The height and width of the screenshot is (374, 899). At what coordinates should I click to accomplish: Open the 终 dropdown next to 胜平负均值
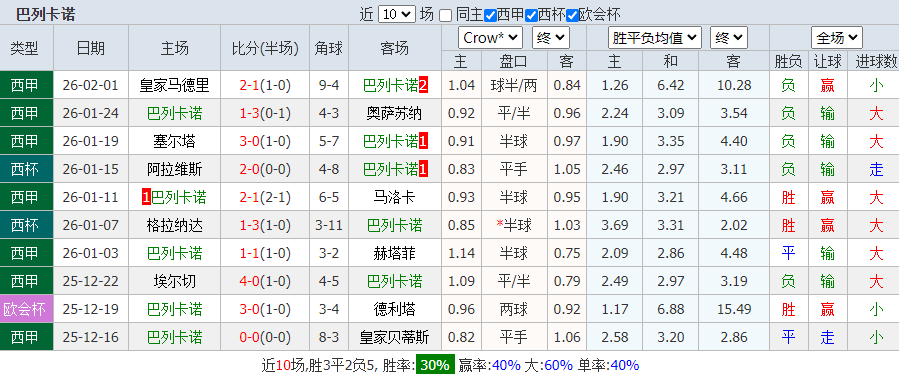[729, 38]
